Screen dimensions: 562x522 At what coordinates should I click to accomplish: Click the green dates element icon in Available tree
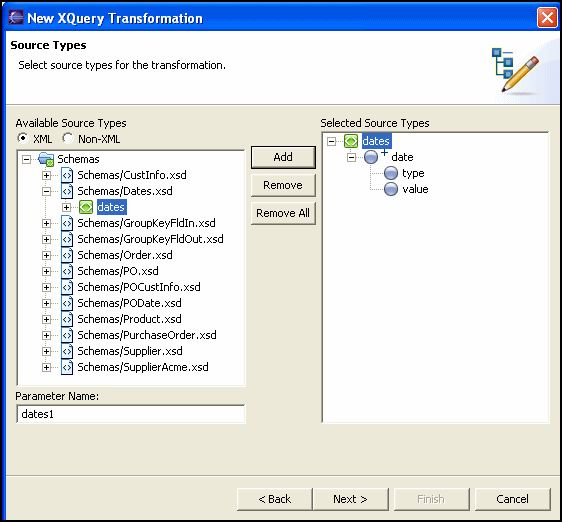[x=86, y=207]
